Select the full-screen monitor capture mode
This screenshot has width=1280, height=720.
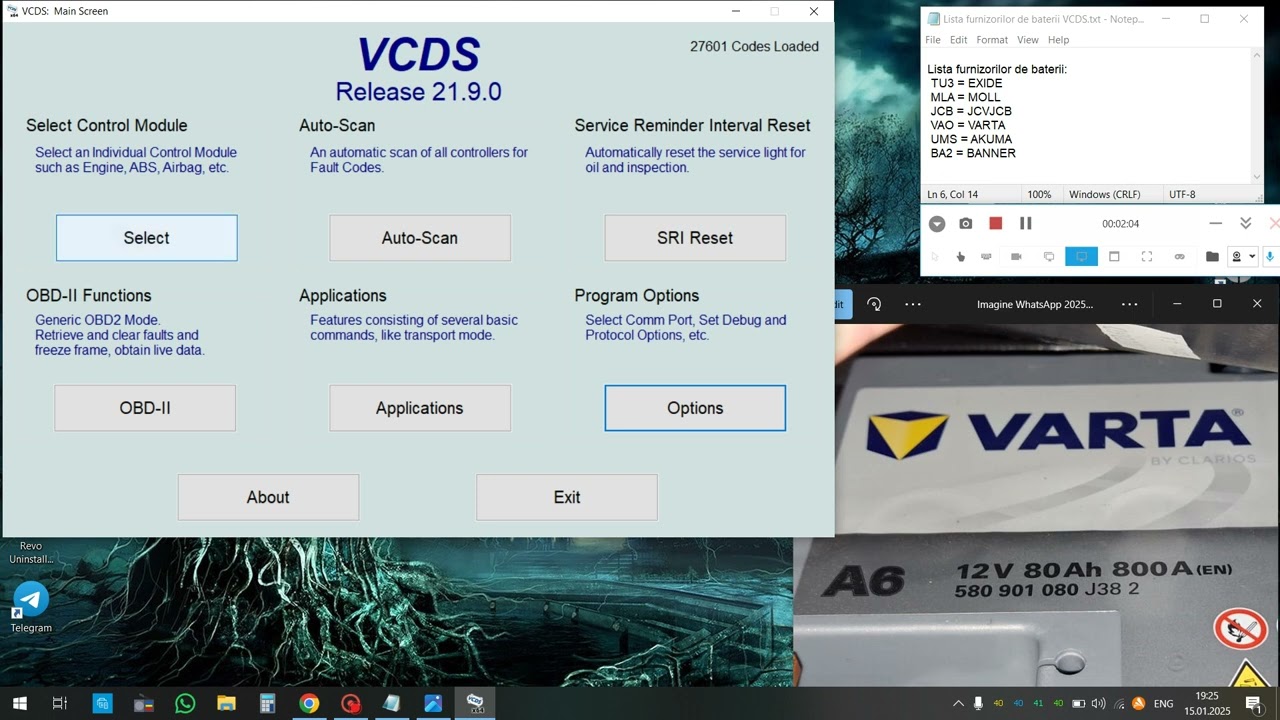pos(1081,257)
